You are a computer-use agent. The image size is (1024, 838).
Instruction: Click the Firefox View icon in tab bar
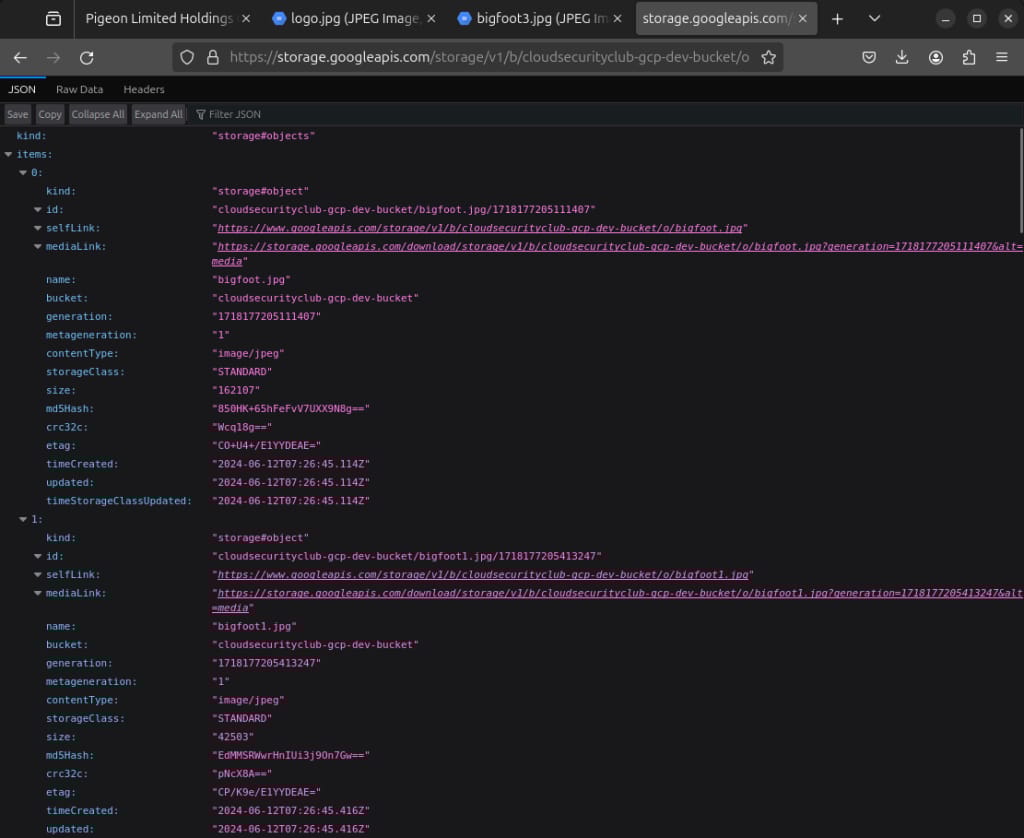53,19
